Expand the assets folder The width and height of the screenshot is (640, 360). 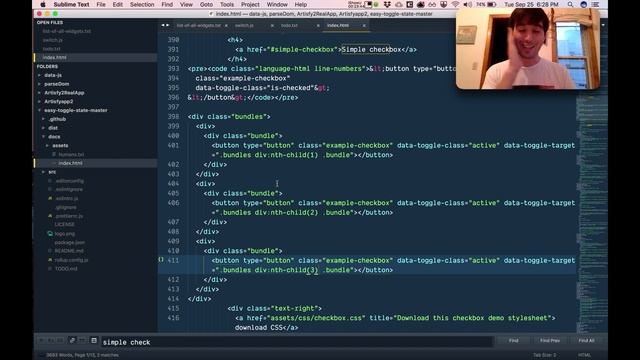point(60,146)
